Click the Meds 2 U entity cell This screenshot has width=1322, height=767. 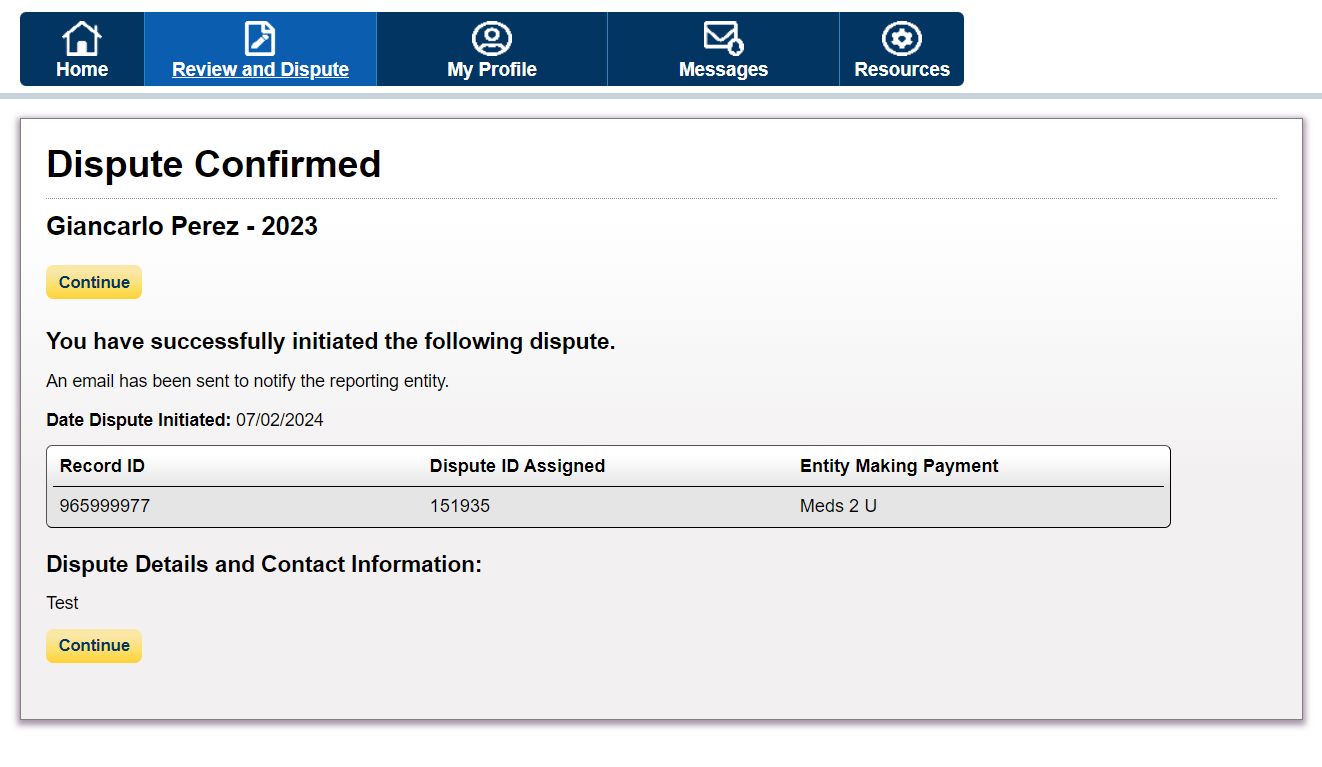(838, 506)
